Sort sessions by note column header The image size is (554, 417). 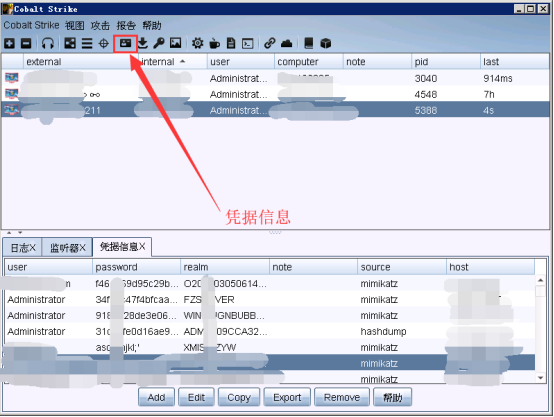click(x=377, y=61)
